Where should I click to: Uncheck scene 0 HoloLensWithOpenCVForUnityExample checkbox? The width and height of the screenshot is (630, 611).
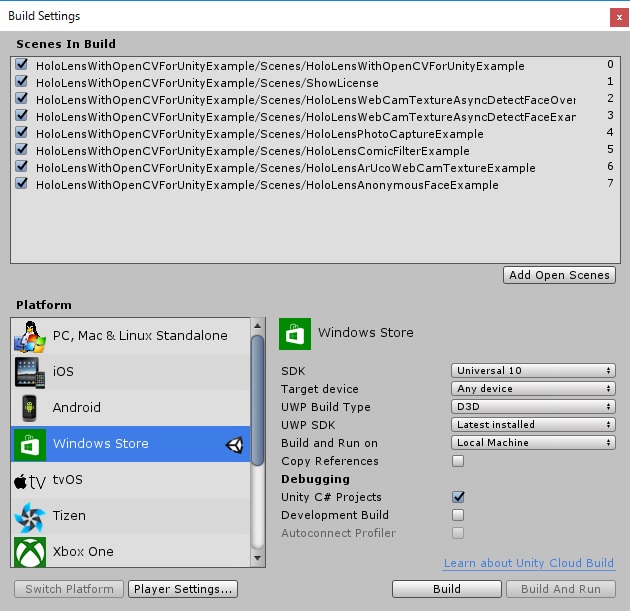[21, 65]
